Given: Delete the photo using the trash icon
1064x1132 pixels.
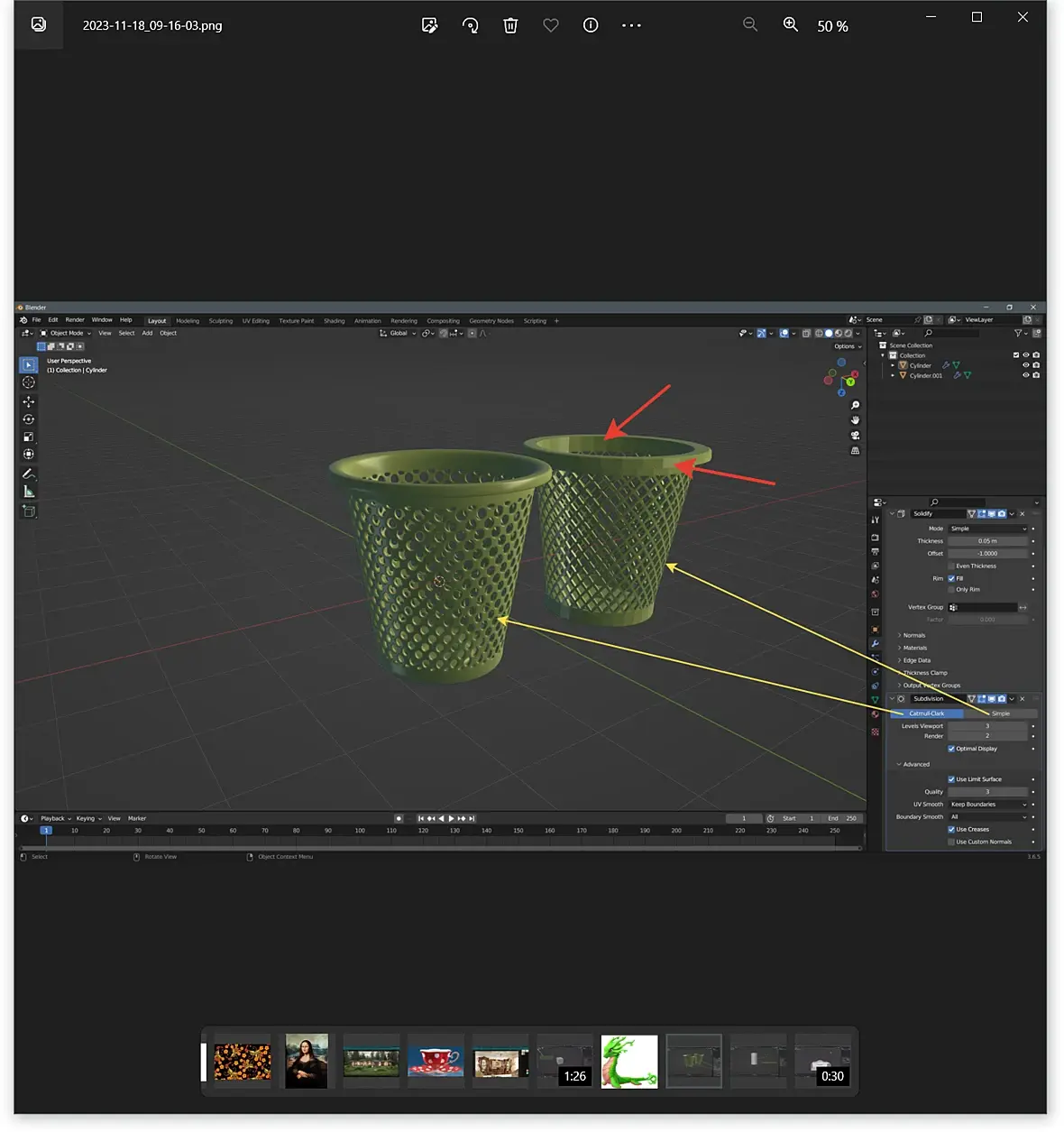Looking at the screenshot, I should click(510, 25).
